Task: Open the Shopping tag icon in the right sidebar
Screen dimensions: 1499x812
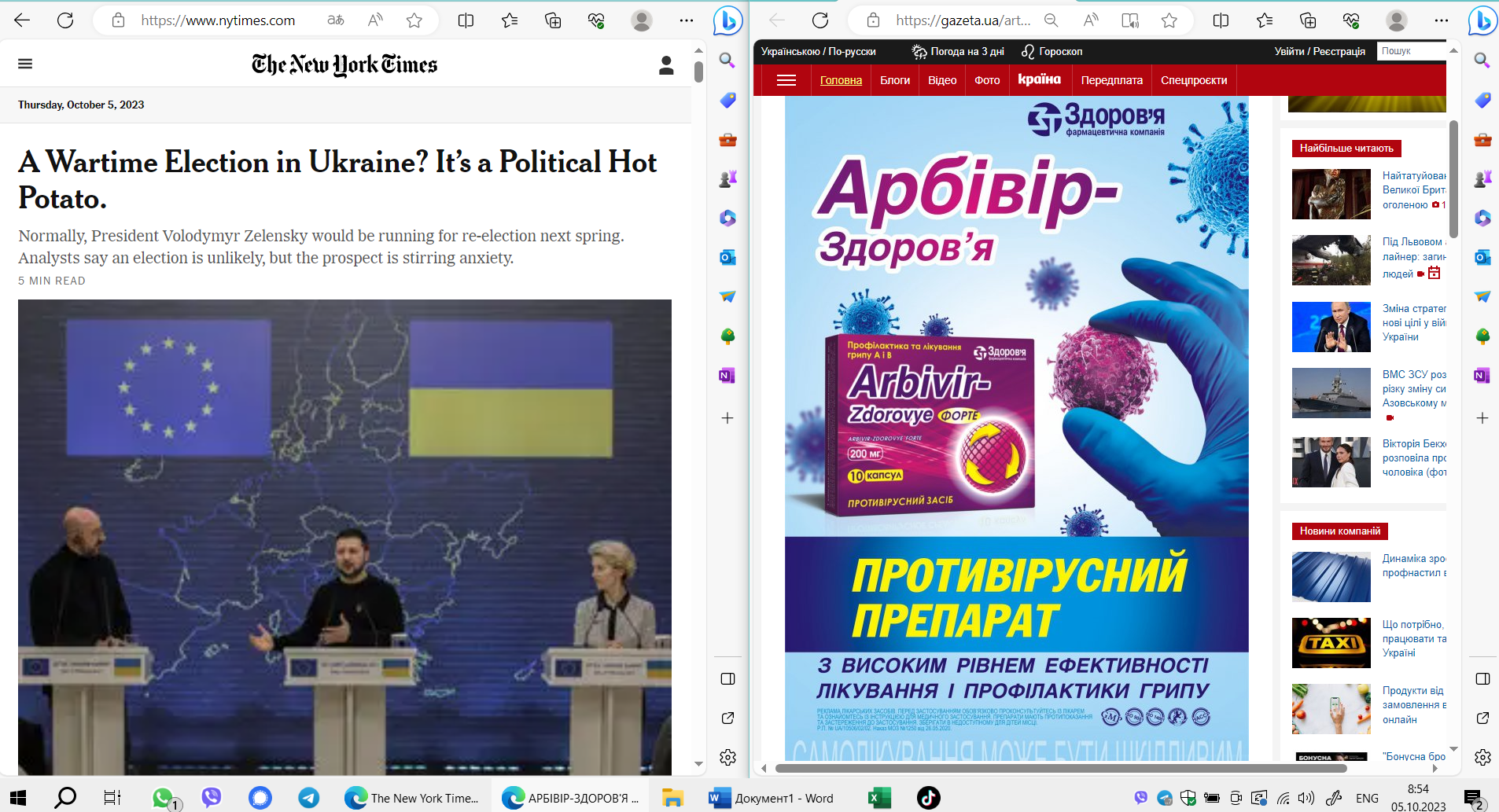Action: [1482, 100]
